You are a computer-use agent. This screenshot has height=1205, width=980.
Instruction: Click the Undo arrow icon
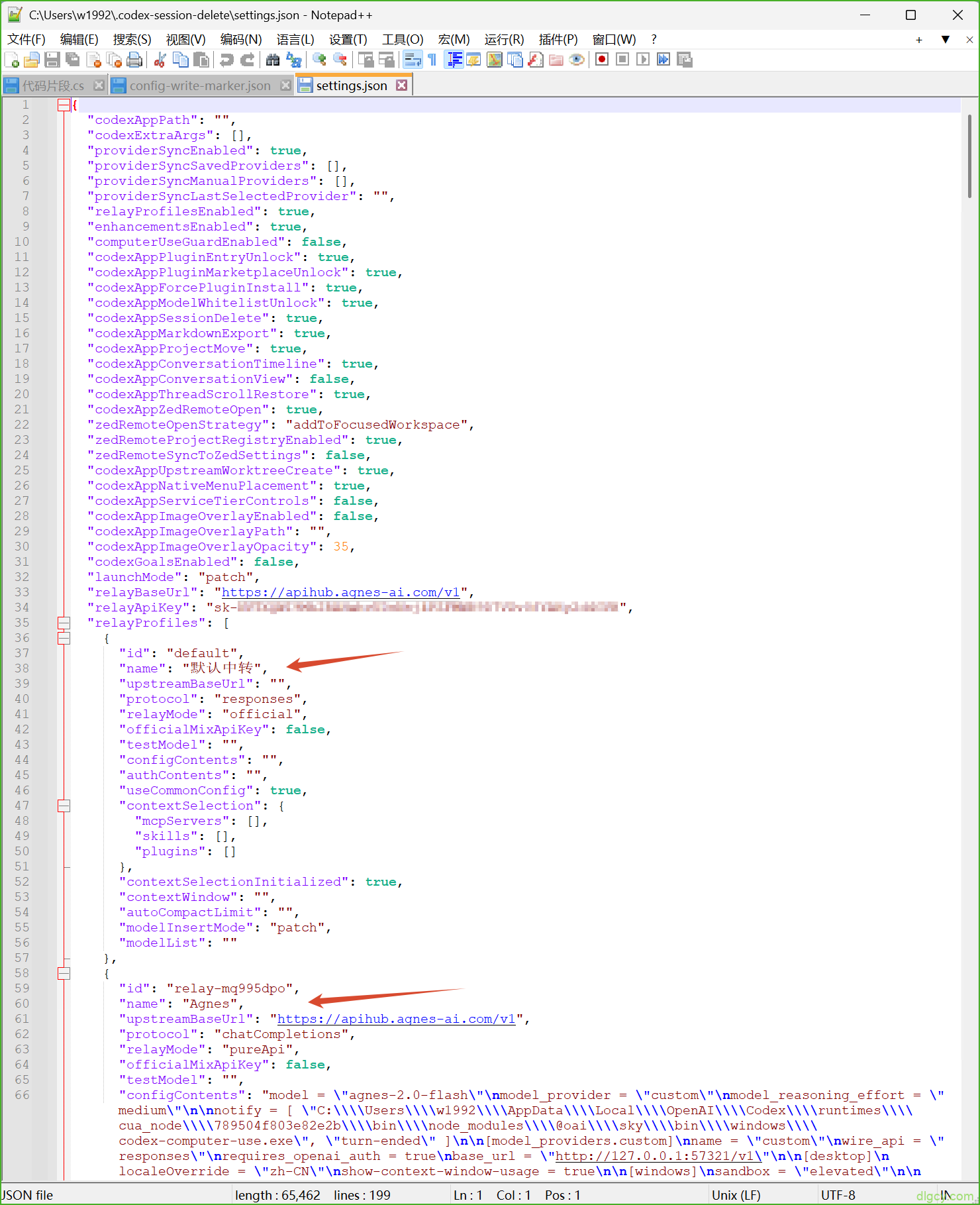(226, 60)
